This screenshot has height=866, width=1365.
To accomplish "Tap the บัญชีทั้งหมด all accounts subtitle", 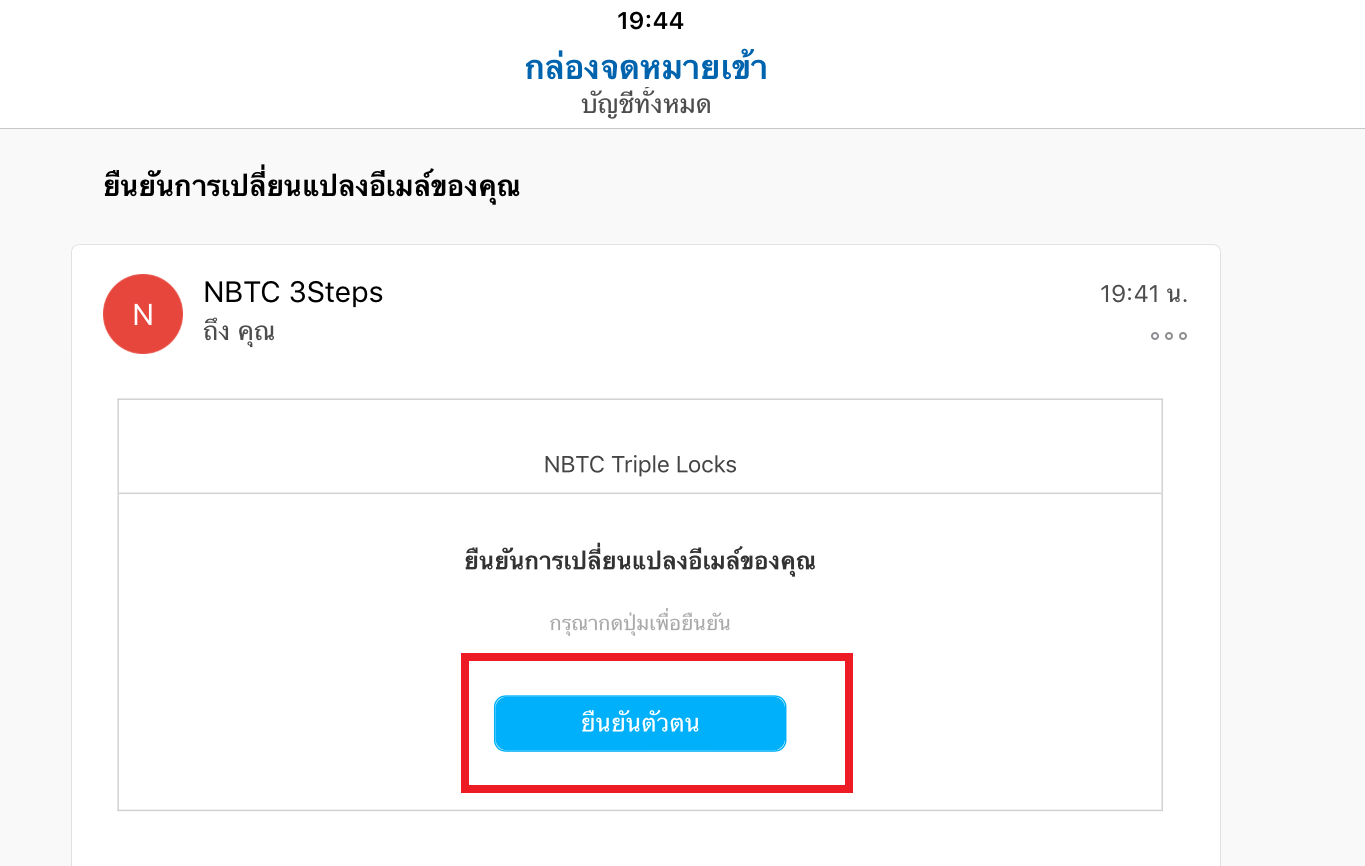I will coord(646,104).
